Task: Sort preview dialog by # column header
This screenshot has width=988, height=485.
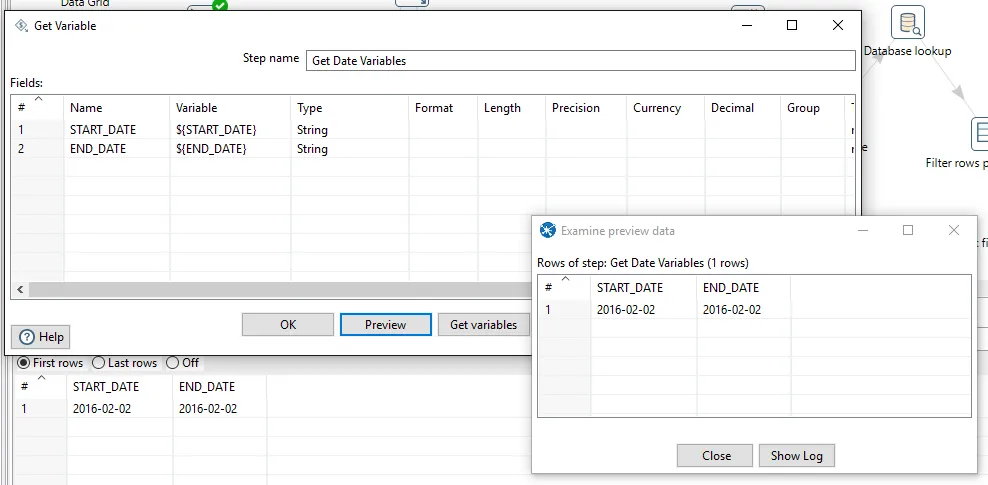Action: (564, 287)
